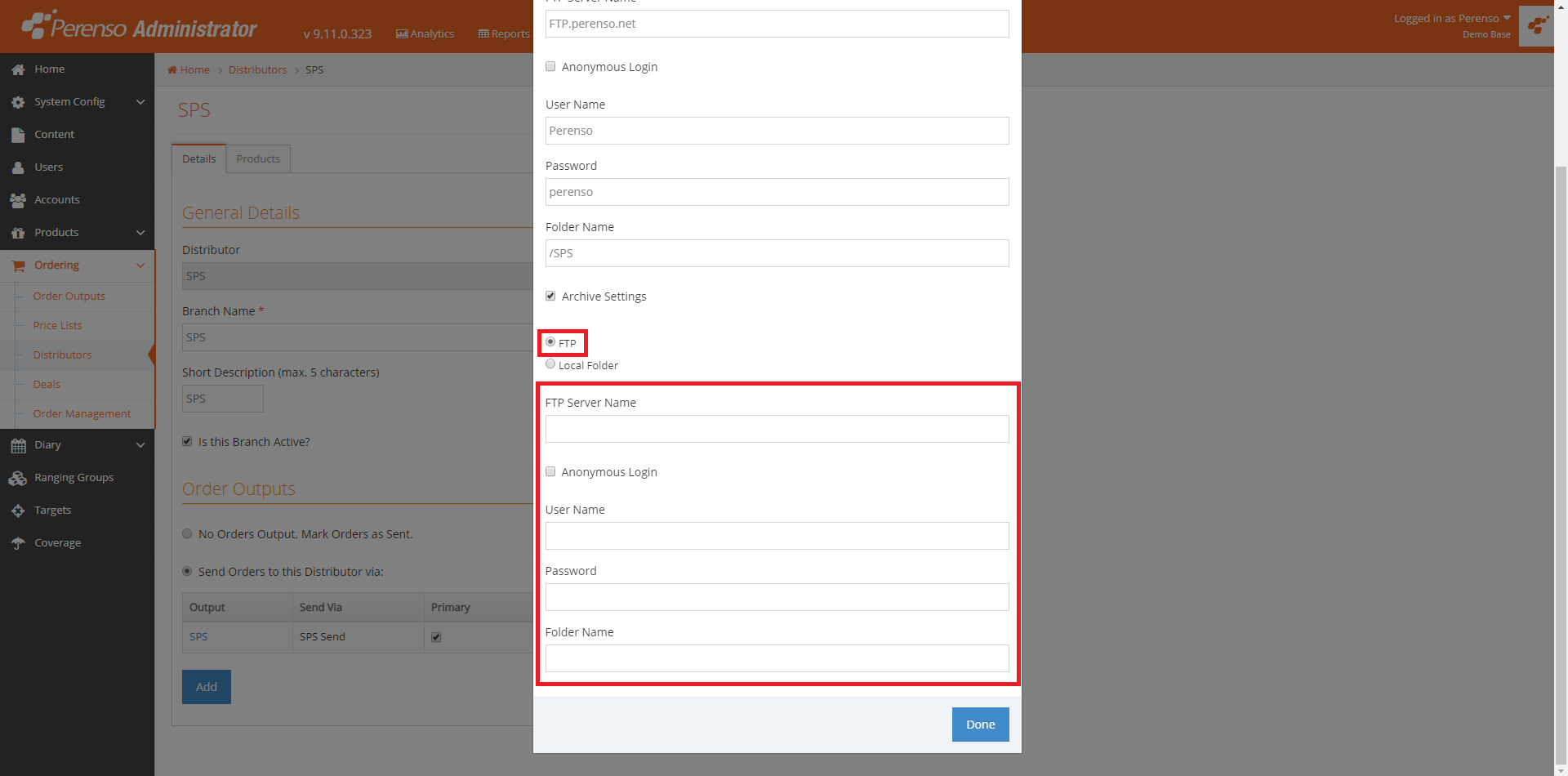Screen dimensions: 1568x776
Task: Click Folder Name field containing /SPS
Action: pos(777,253)
